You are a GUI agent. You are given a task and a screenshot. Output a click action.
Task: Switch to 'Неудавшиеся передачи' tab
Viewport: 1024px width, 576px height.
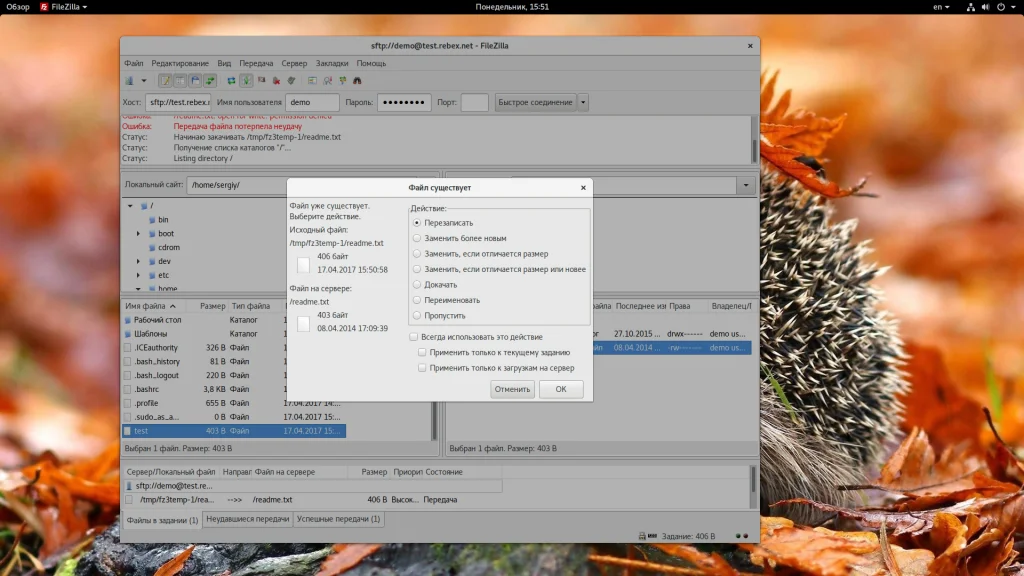coord(247,520)
